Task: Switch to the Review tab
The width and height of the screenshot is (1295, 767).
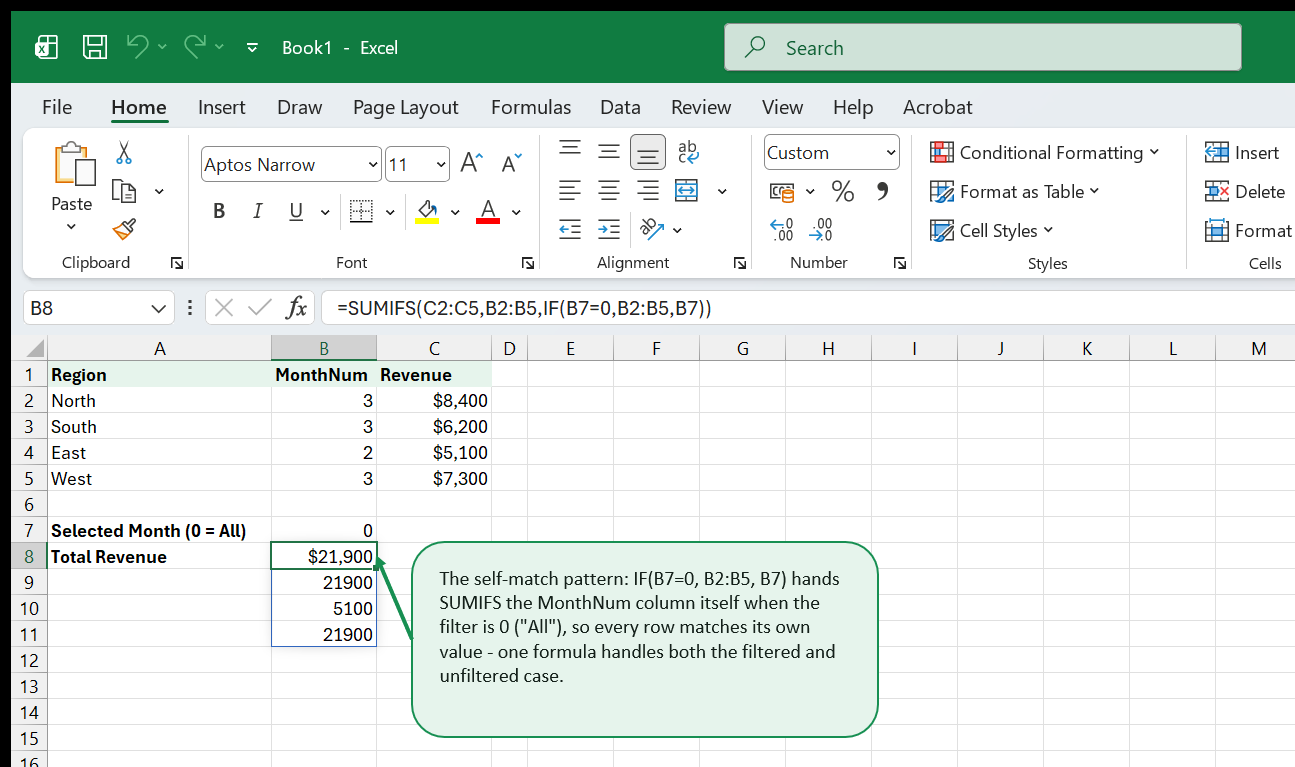Action: pyautogui.click(x=701, y=107)
